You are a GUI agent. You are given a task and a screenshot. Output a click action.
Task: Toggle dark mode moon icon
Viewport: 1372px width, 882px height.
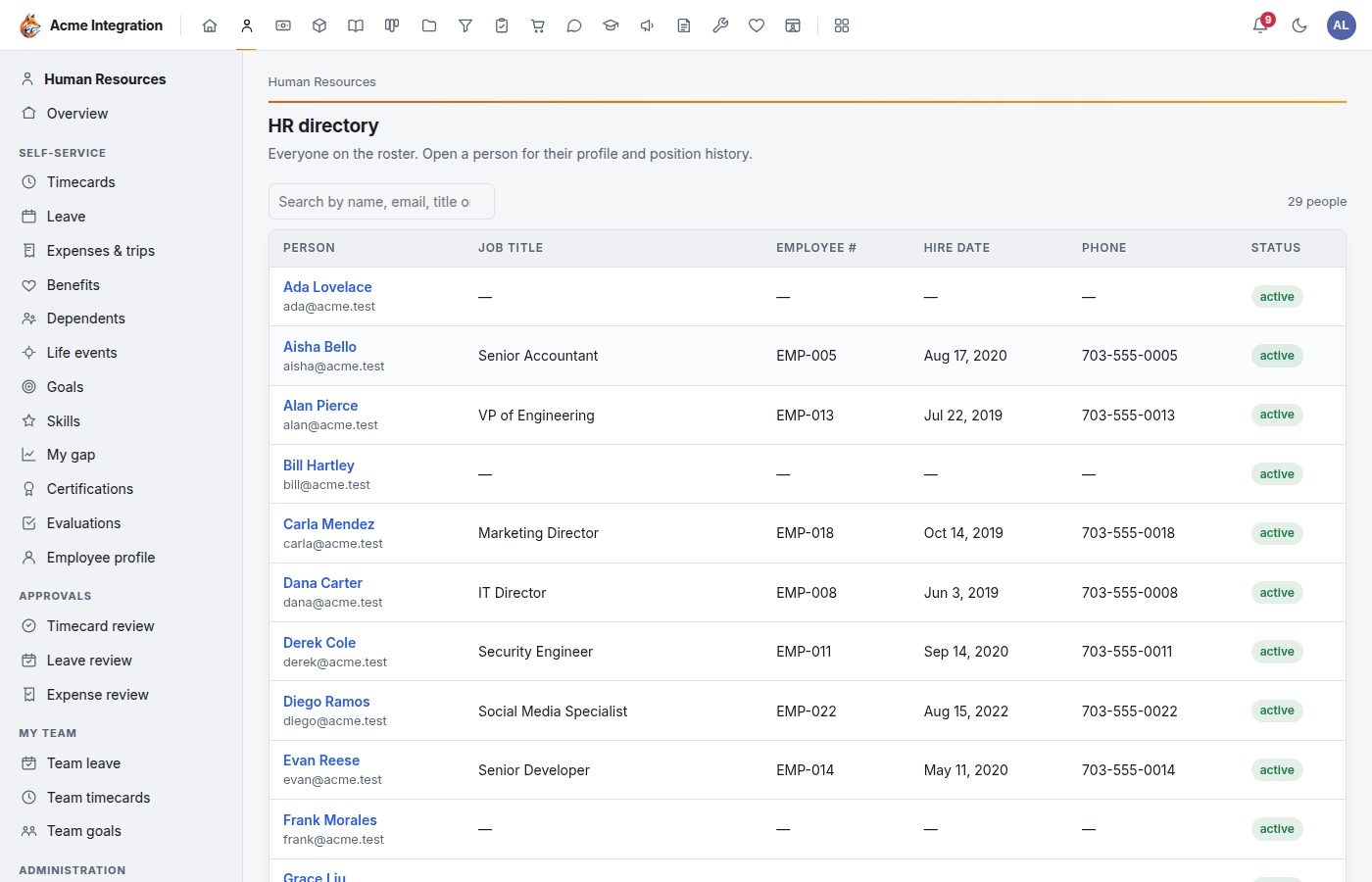(1299, 25)
